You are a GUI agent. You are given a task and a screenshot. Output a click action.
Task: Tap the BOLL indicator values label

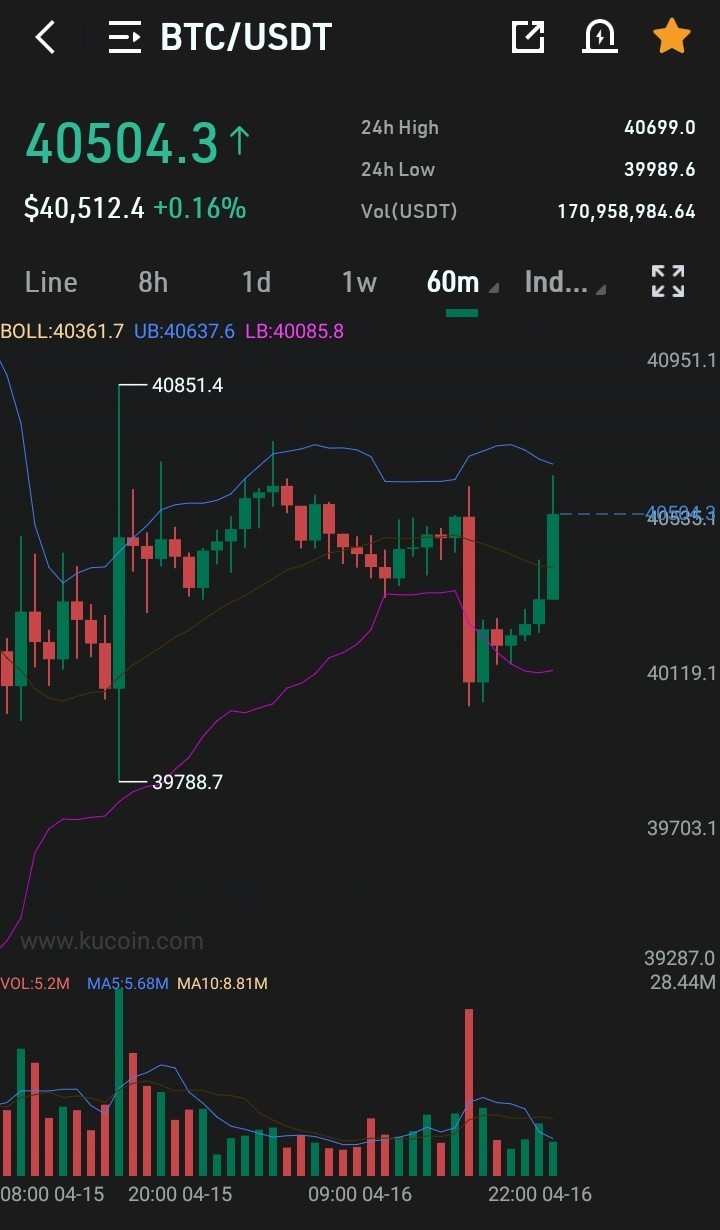pos(172,331)
